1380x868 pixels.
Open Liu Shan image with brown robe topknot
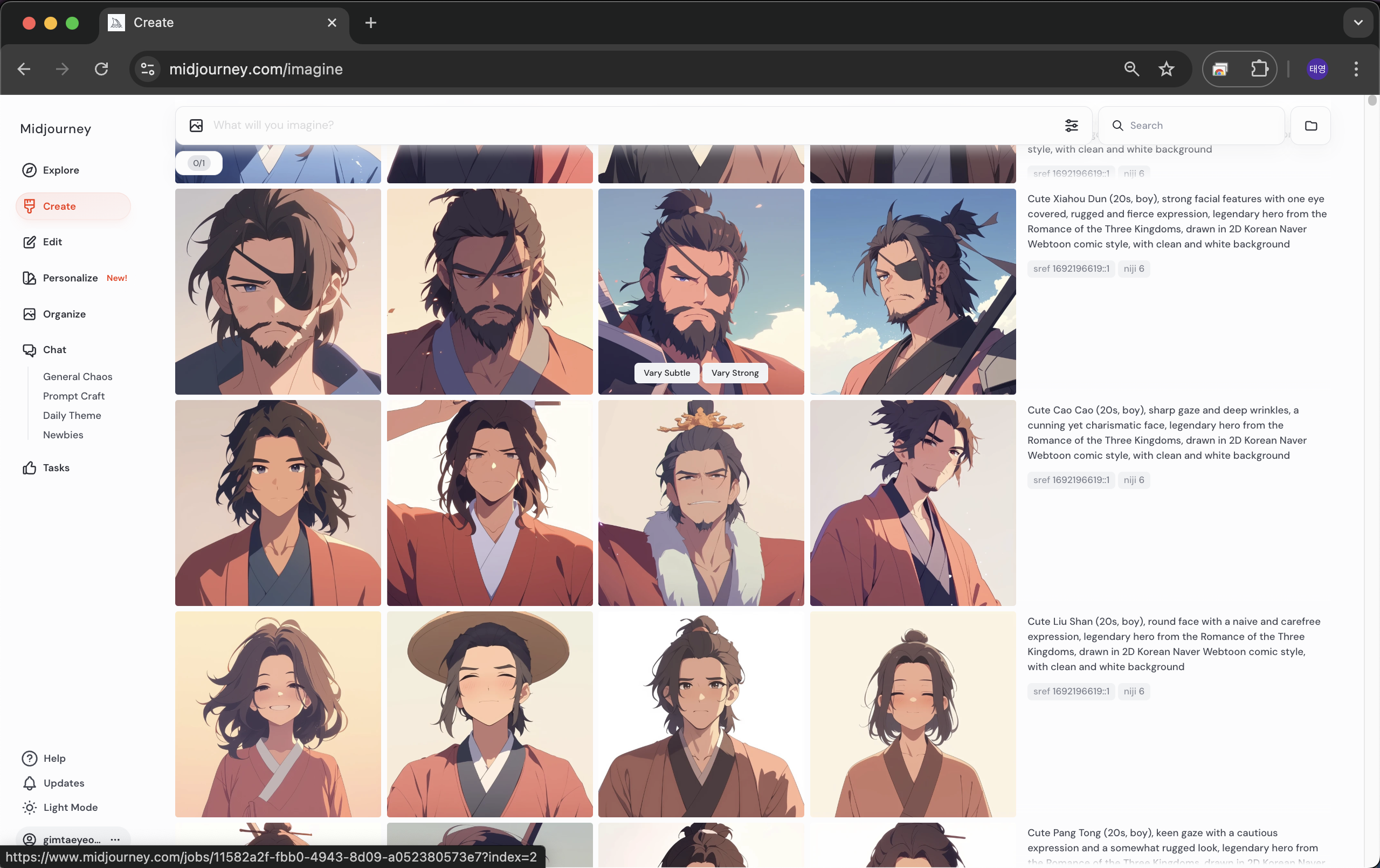pos(701,714)
